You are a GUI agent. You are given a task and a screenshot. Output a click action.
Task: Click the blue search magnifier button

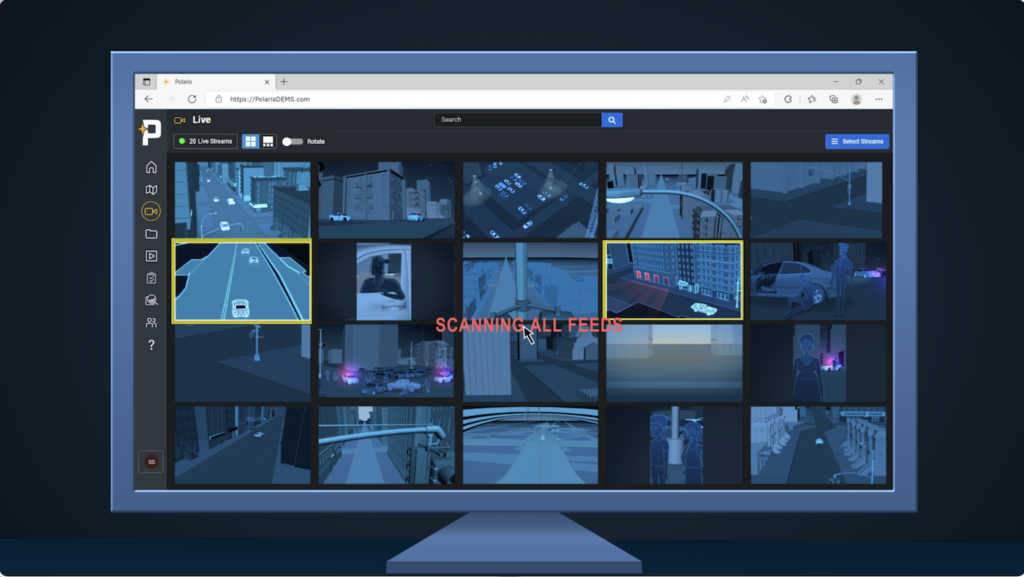(612, 120)
